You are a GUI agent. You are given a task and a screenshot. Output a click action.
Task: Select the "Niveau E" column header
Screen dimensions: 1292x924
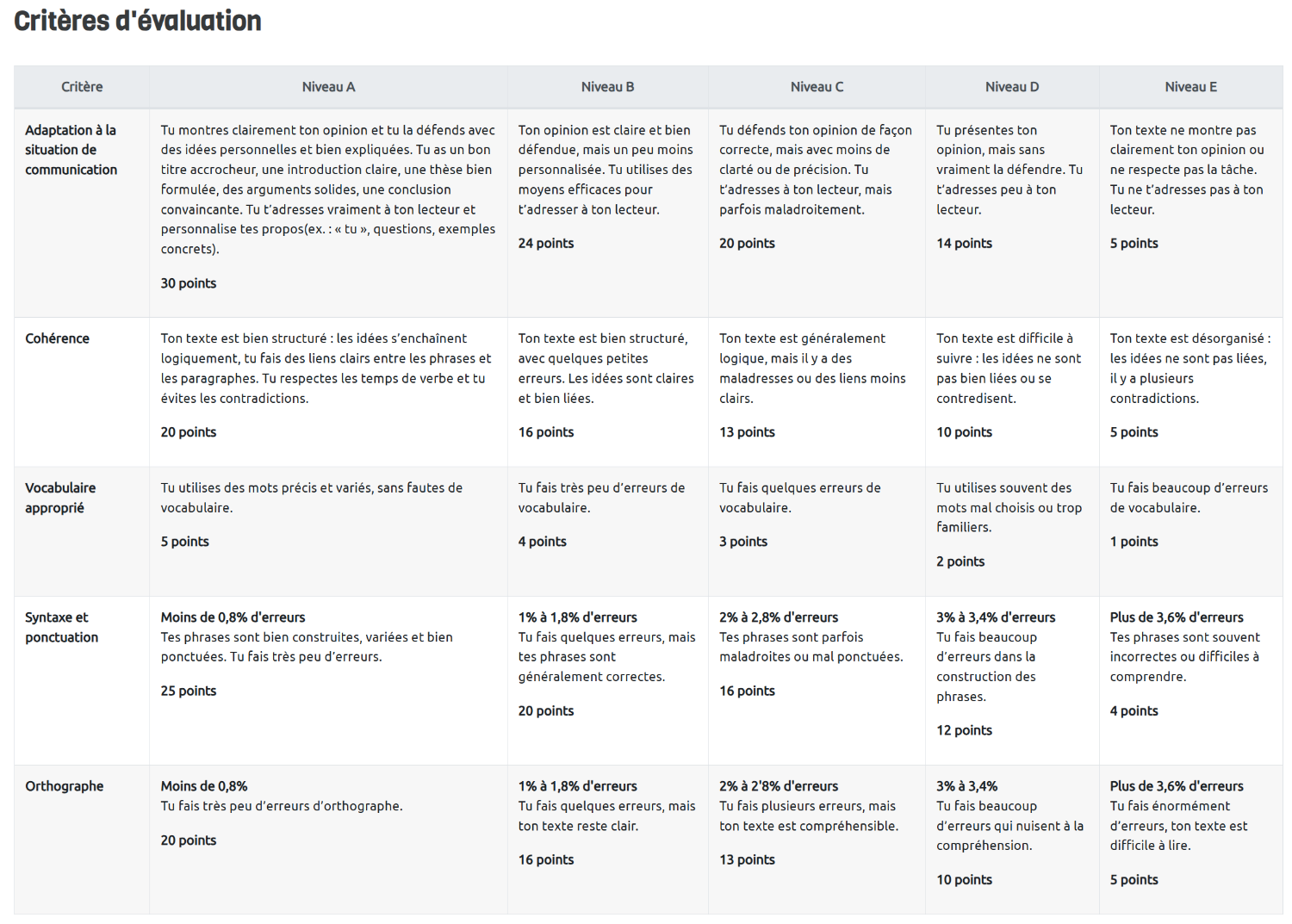(1190, 87)
